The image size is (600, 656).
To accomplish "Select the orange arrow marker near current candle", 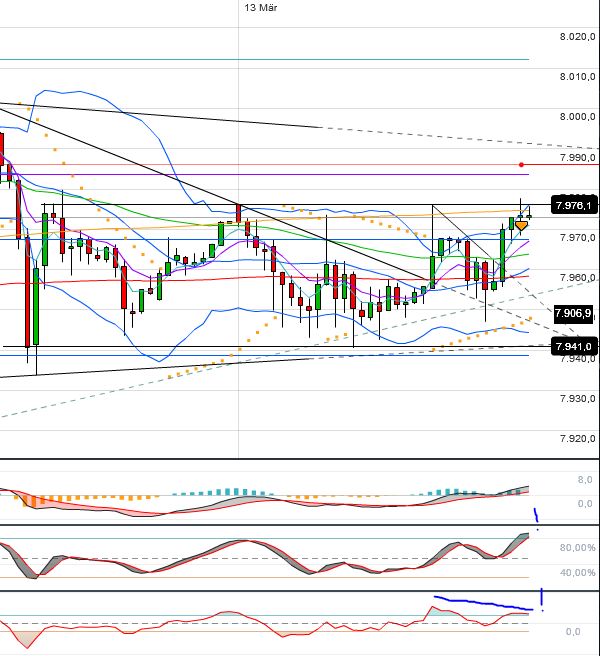I will [521, 226].
